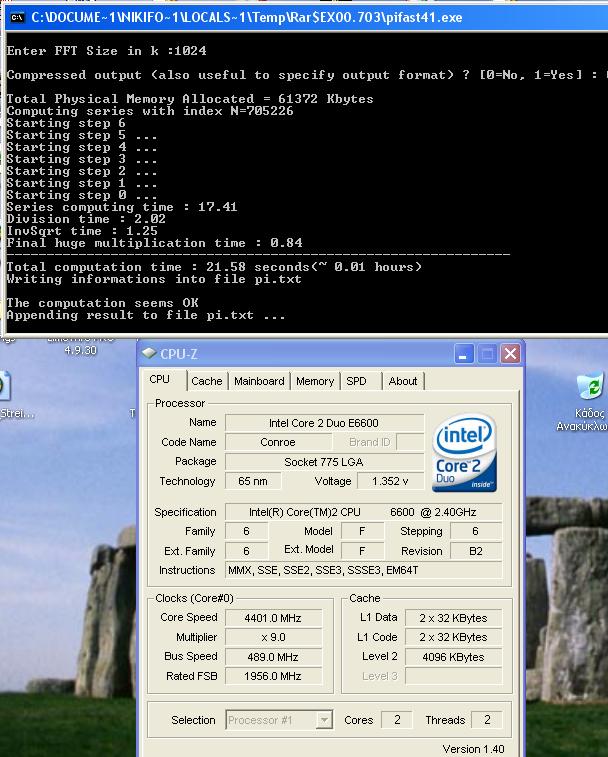The height and width of the screenshot is (757, 608).
Task: Open the Memory tab in CPU-Z
Action: click(x=315, y=381)
